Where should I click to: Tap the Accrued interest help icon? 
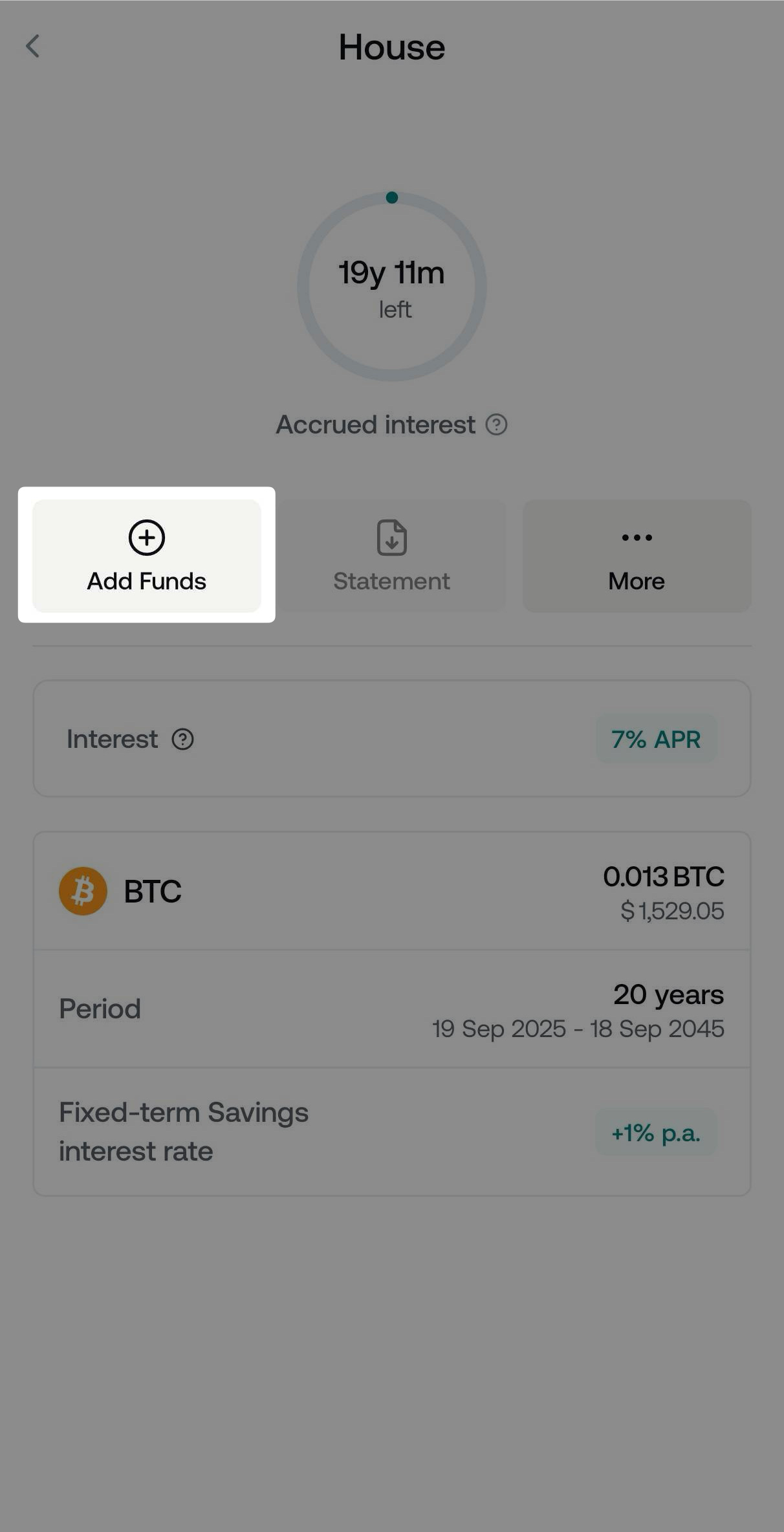pyautogui.click(x=496, y=425)
